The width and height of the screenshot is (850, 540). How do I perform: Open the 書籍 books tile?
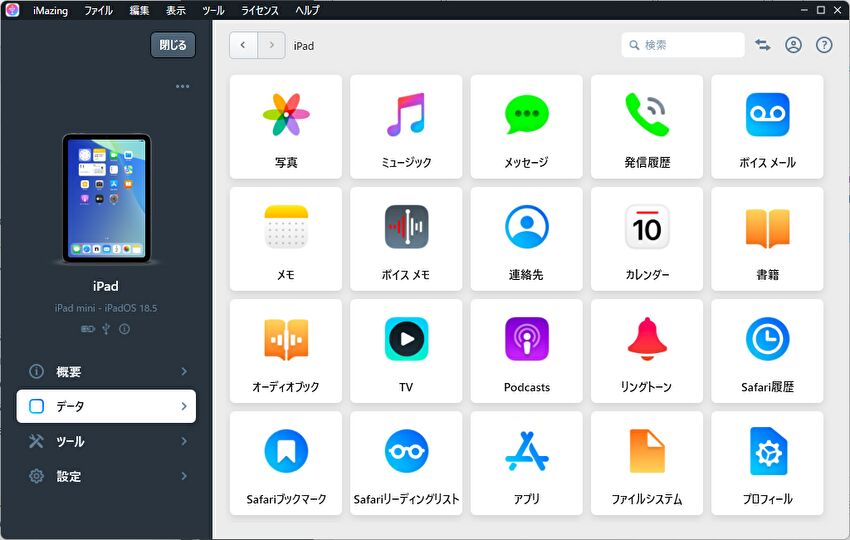click(x=767, y=239)
